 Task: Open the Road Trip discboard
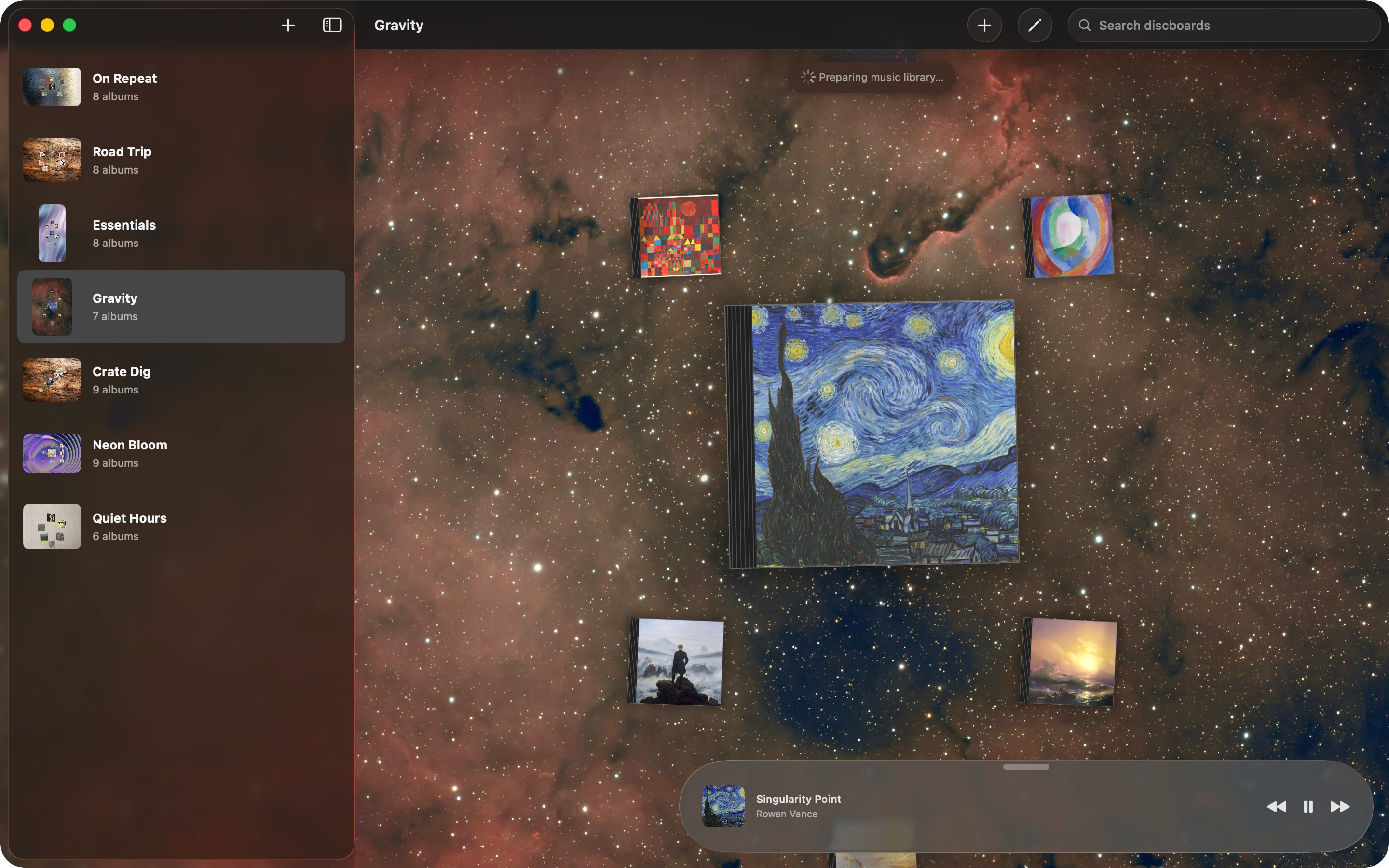point(181,160)
